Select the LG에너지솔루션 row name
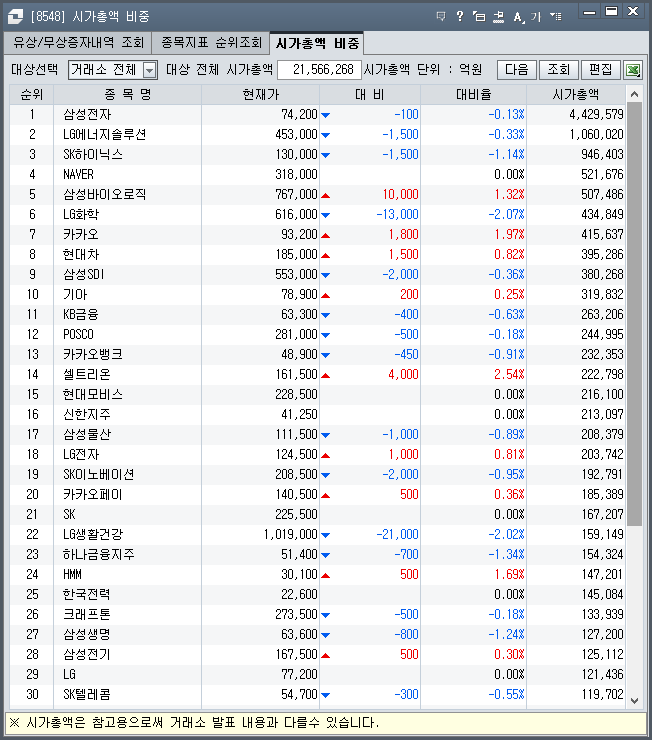The width and height of the screenshot is (652, 740). click(104, 135)
